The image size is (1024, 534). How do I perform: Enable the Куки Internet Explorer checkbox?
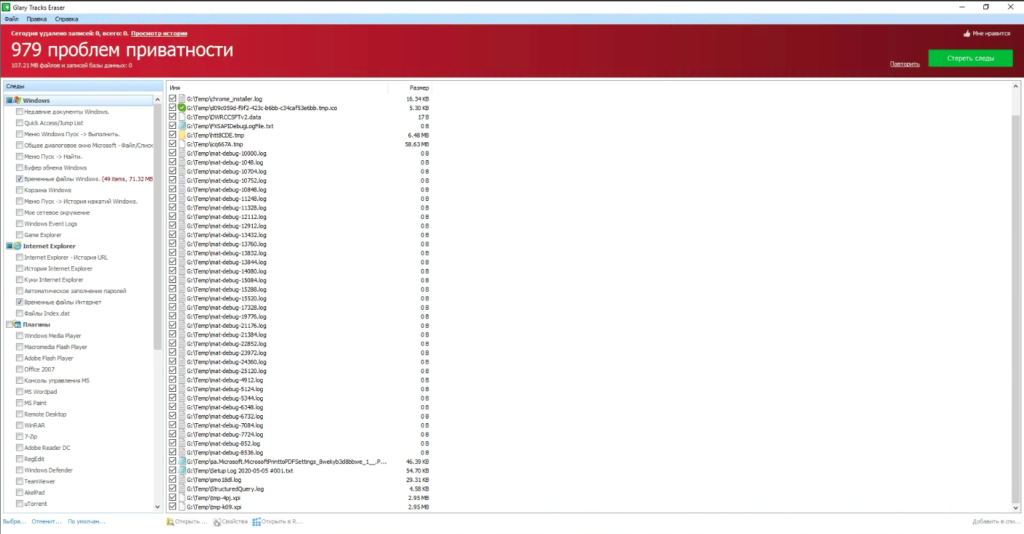[x=20, y=279]
